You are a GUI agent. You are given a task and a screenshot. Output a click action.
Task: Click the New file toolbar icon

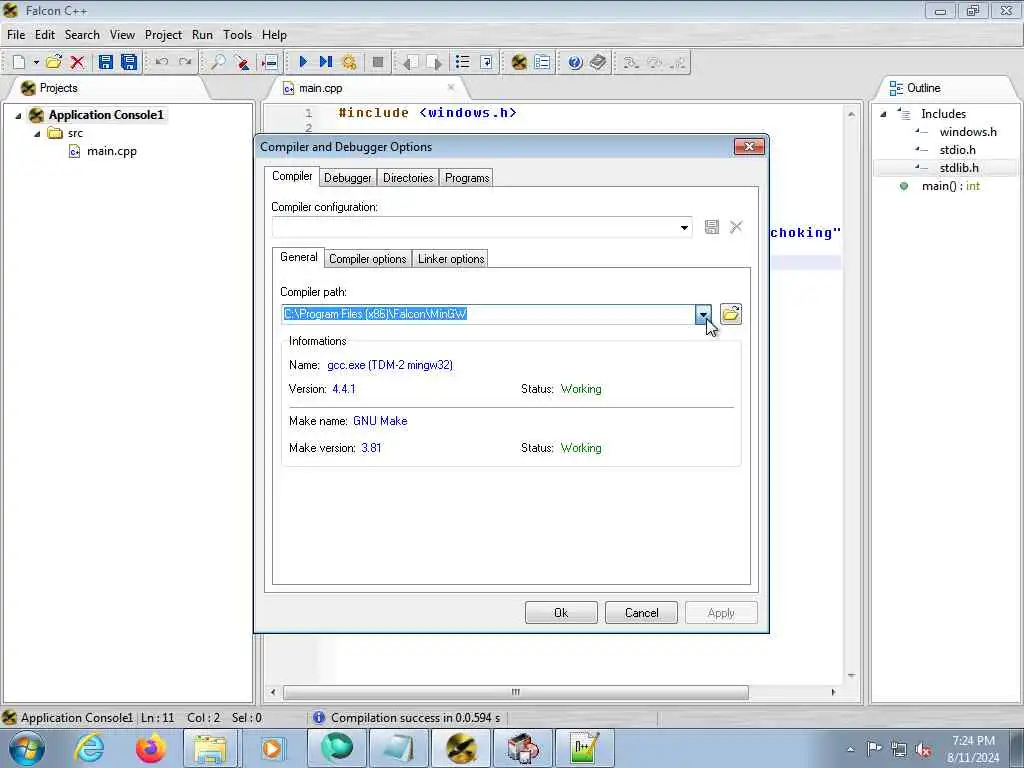19,62
